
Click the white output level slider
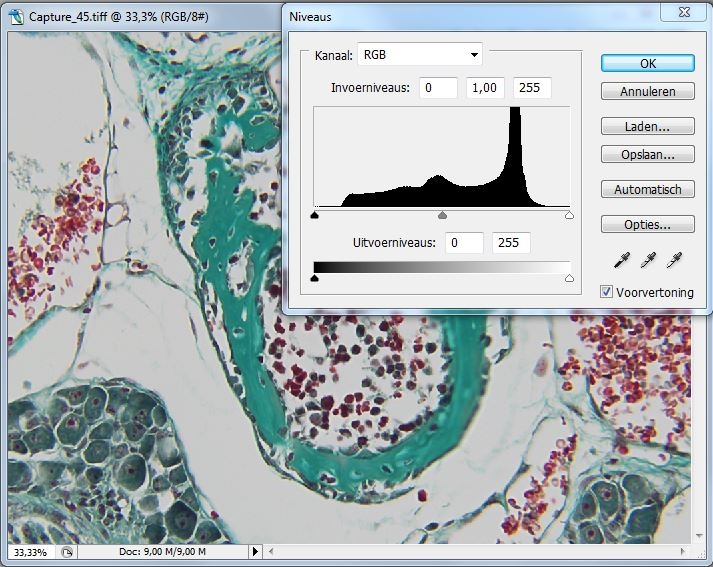pos(569,279)
